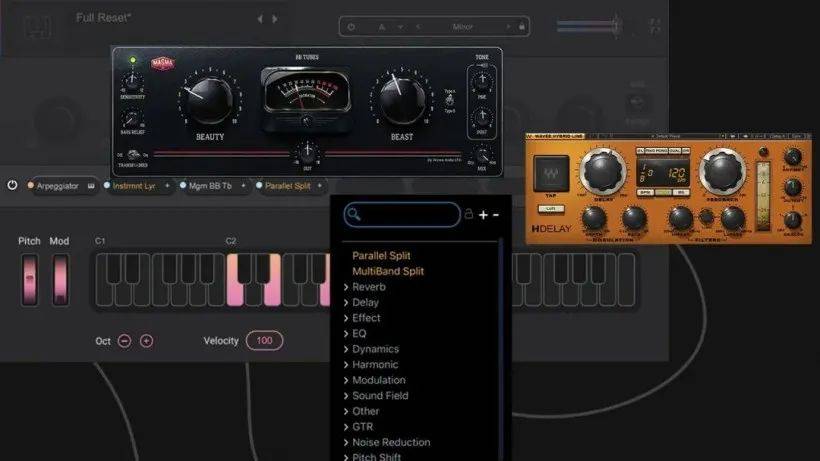Viewport: 820px width, 461px height.
Task: Click the minus button in the plugin menu
Action: [x=496, y=215]
